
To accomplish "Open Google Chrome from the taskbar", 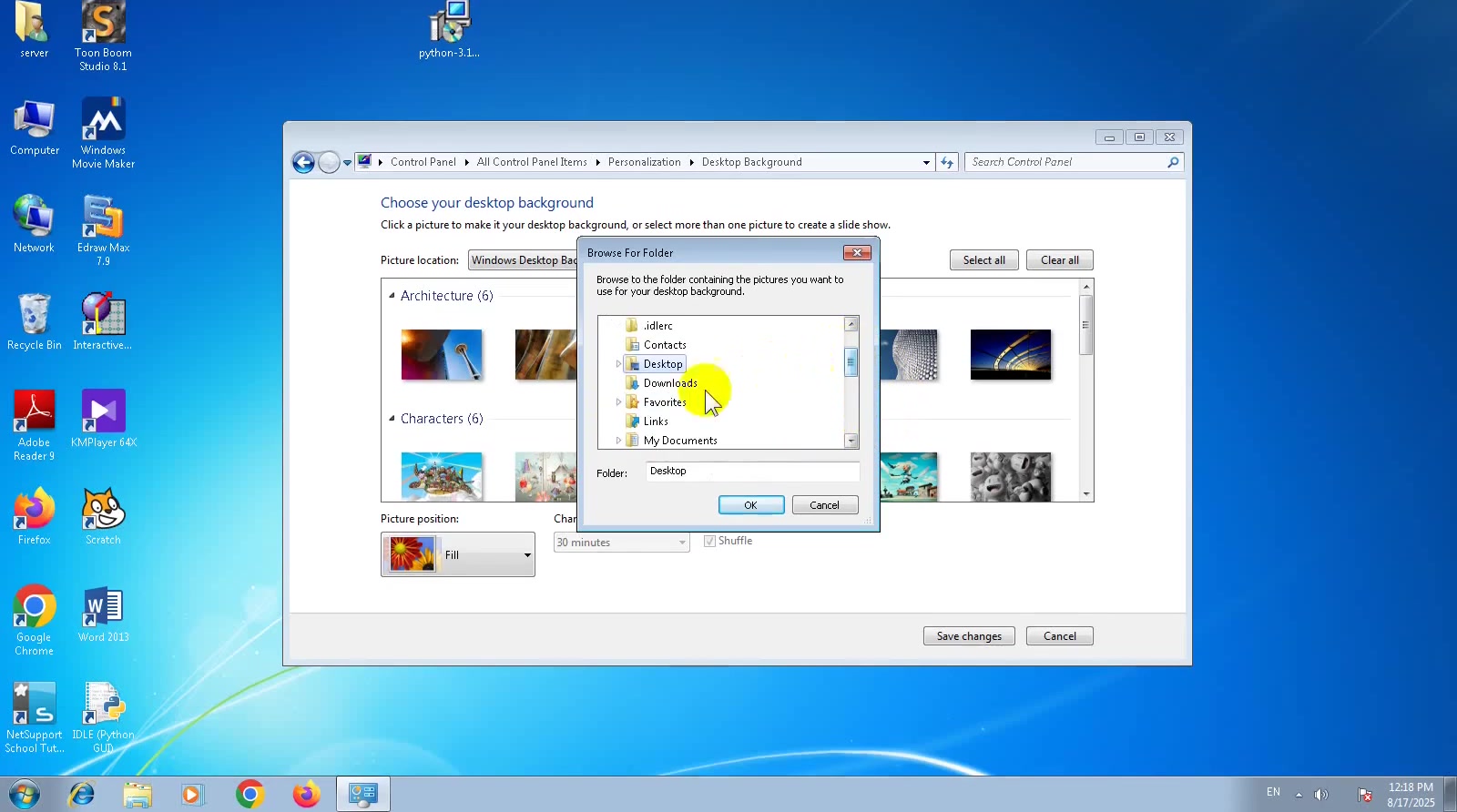I will (250, 794).
